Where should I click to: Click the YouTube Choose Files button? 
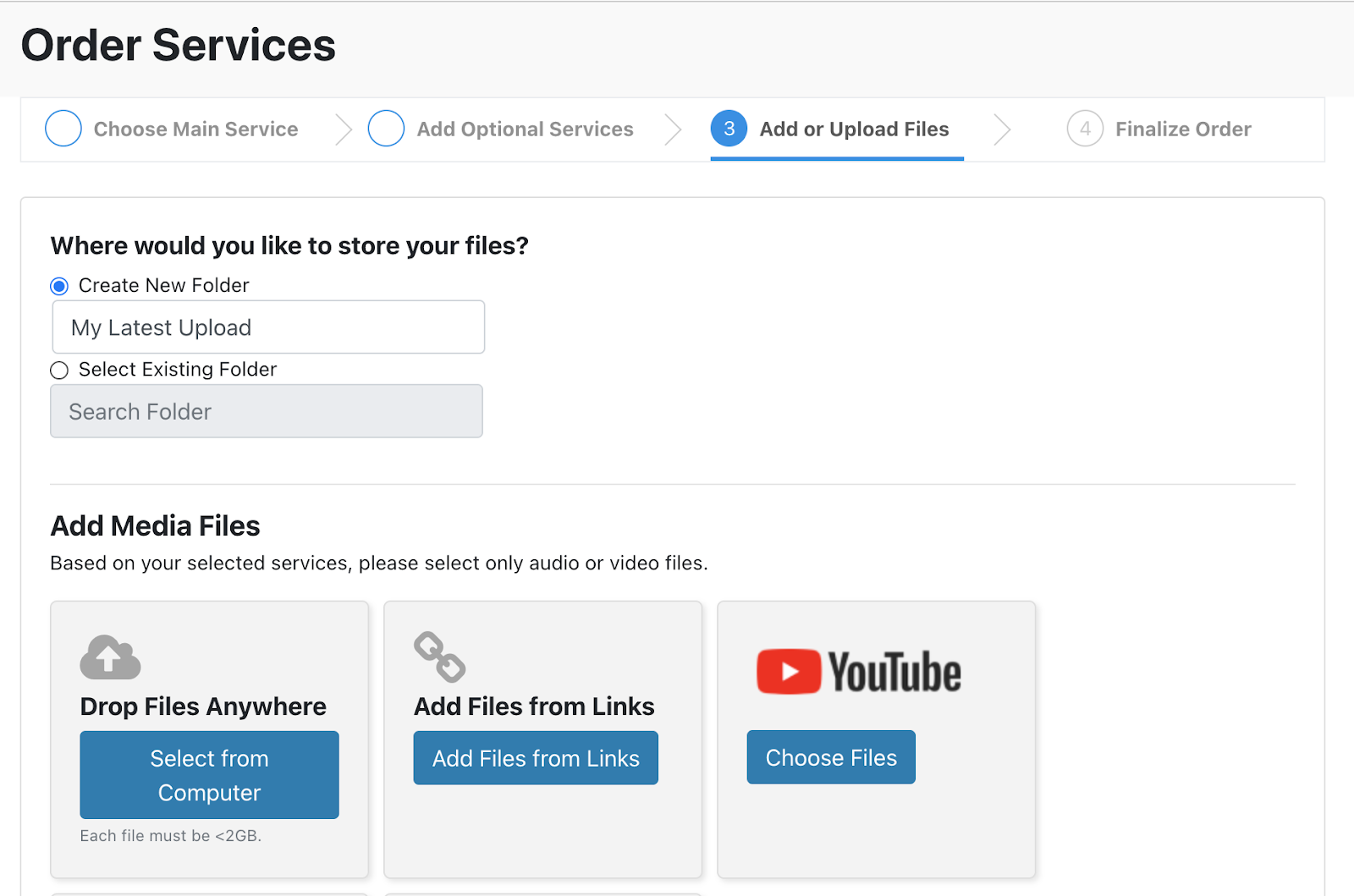point(831,757)
